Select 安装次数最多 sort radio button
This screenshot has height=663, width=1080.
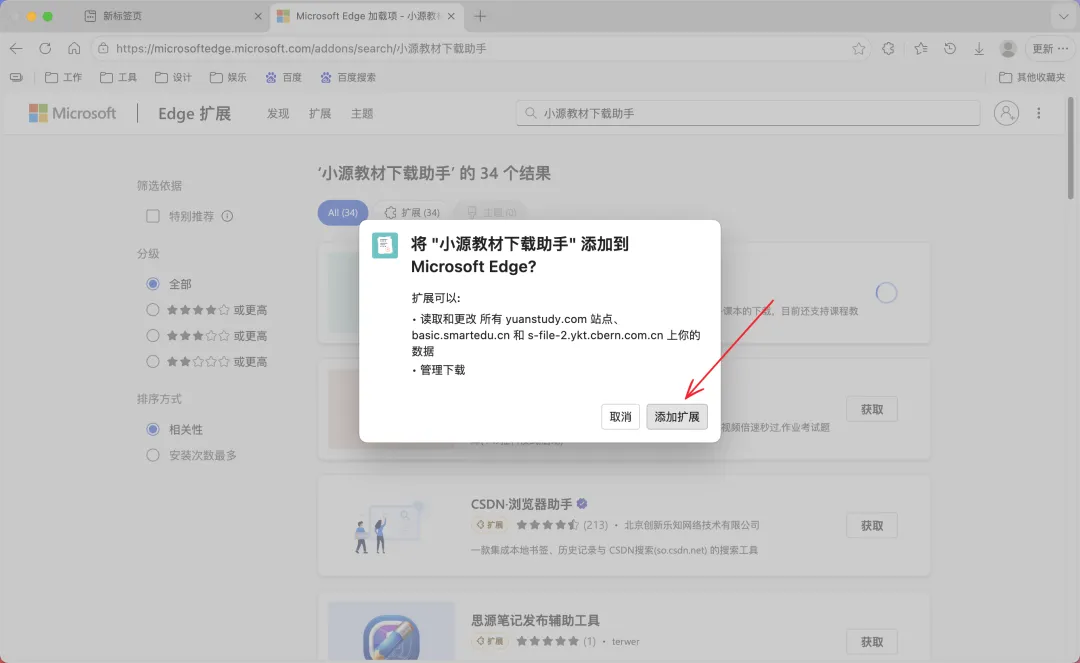click(x=153, y=455)
